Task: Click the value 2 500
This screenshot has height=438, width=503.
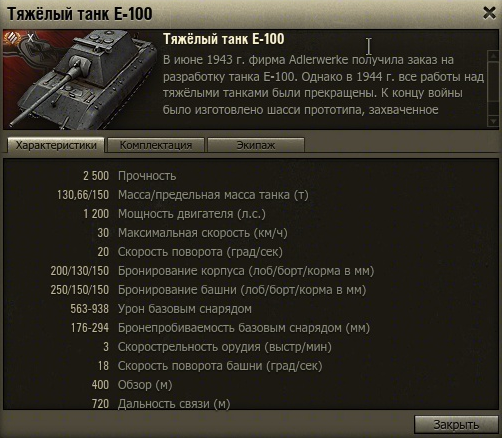Action: 96,176
